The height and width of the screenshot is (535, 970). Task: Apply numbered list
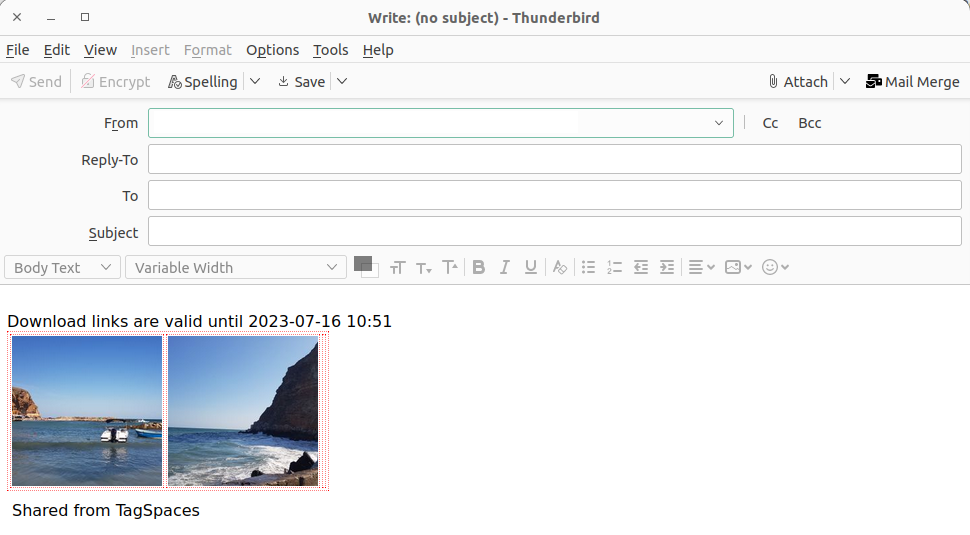(x=614, y=267)
